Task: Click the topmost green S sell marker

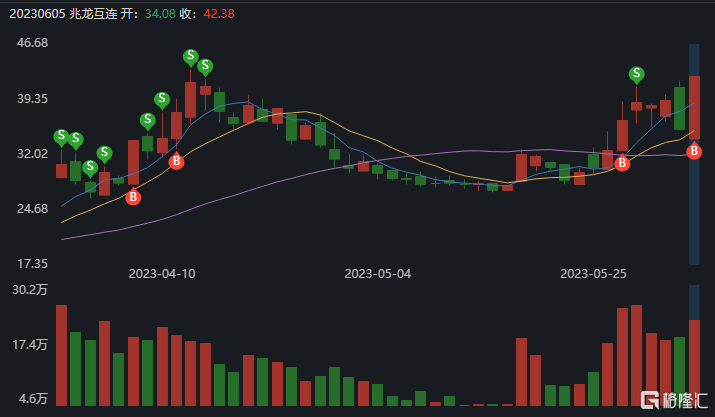Action: point(190,57)
